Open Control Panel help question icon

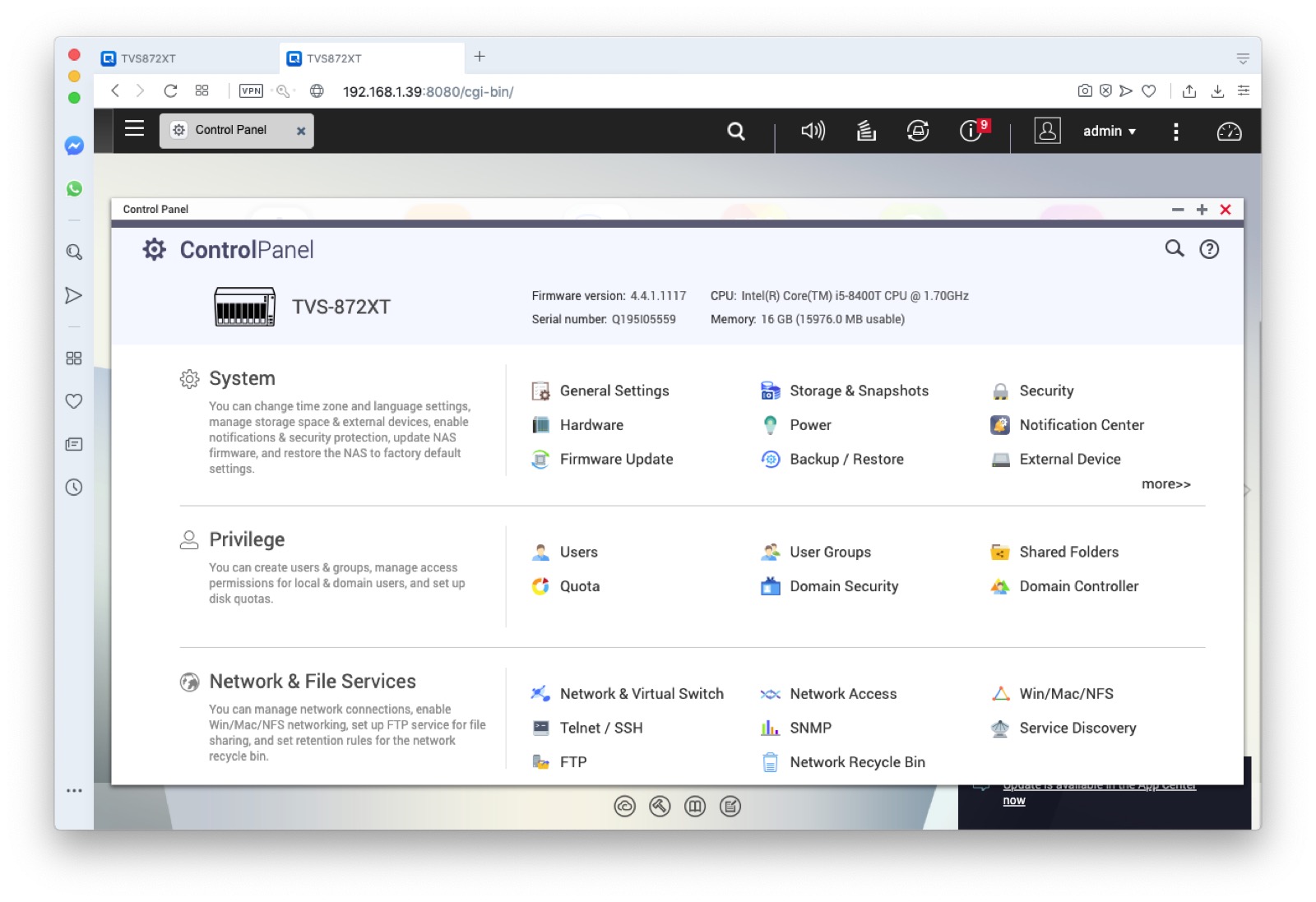coord(1209,249)
